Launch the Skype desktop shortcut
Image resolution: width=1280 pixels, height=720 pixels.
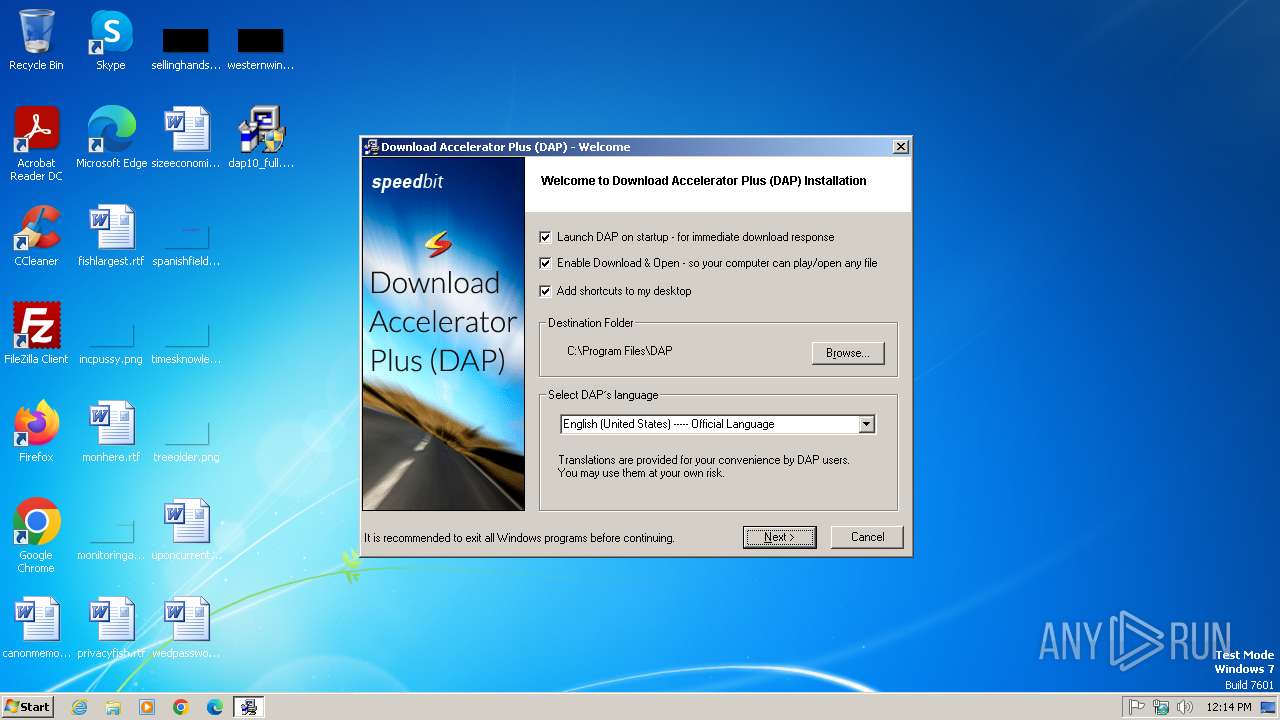point(111,40)
